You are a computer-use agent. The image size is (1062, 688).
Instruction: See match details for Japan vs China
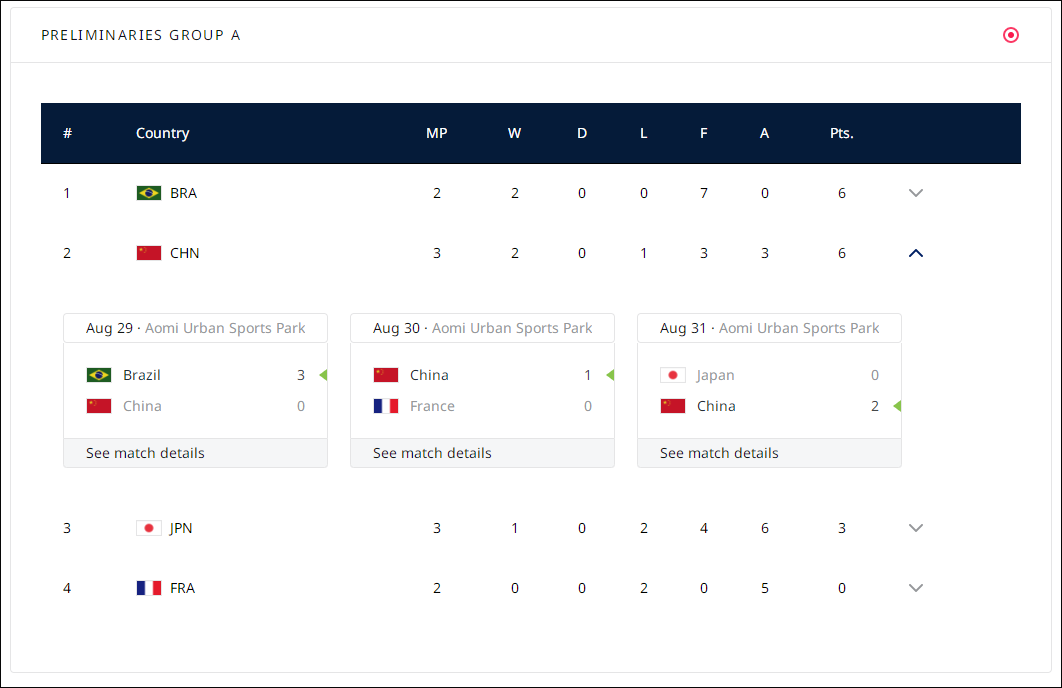719,453
